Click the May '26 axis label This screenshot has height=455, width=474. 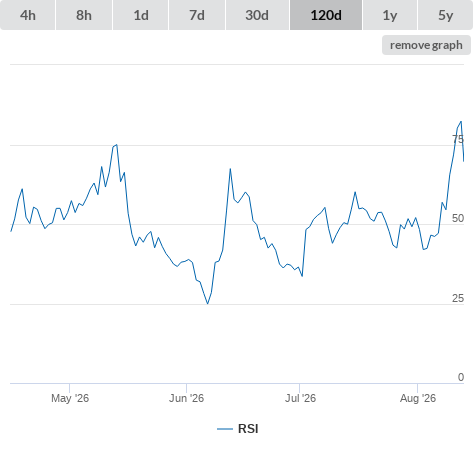[x=70, y=398]
